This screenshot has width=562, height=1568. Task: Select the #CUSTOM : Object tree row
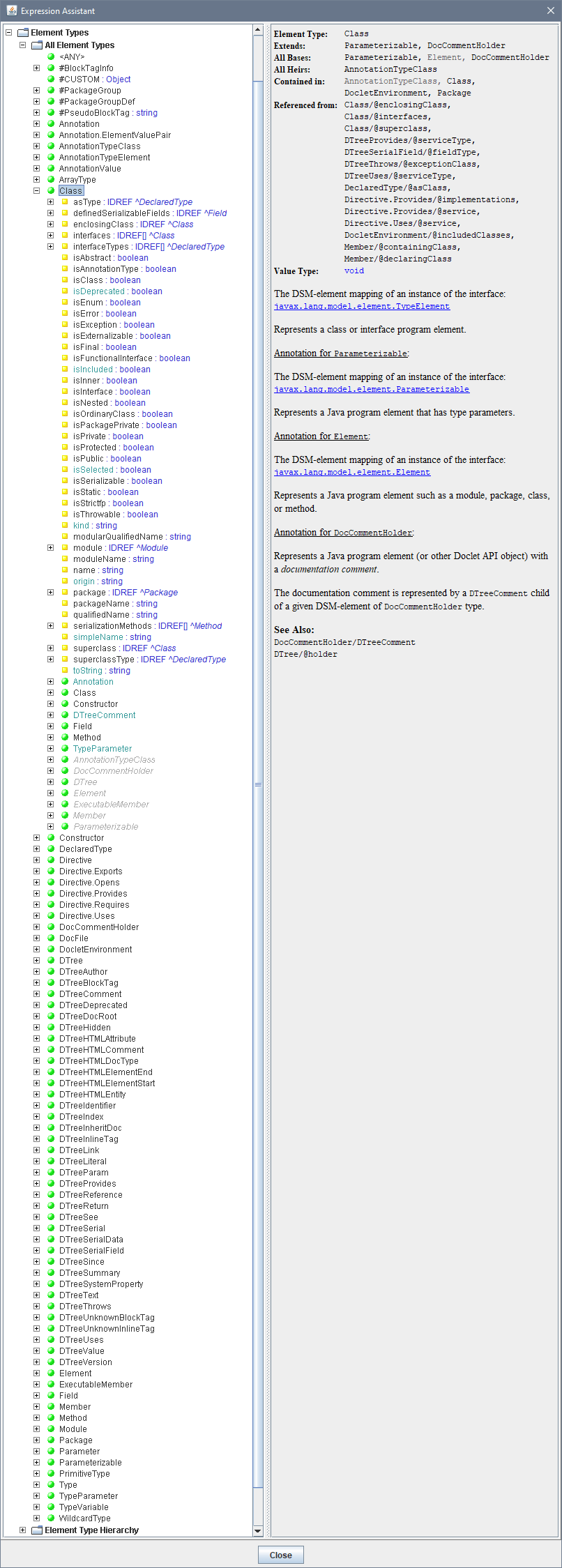click(x=95, y=79)
